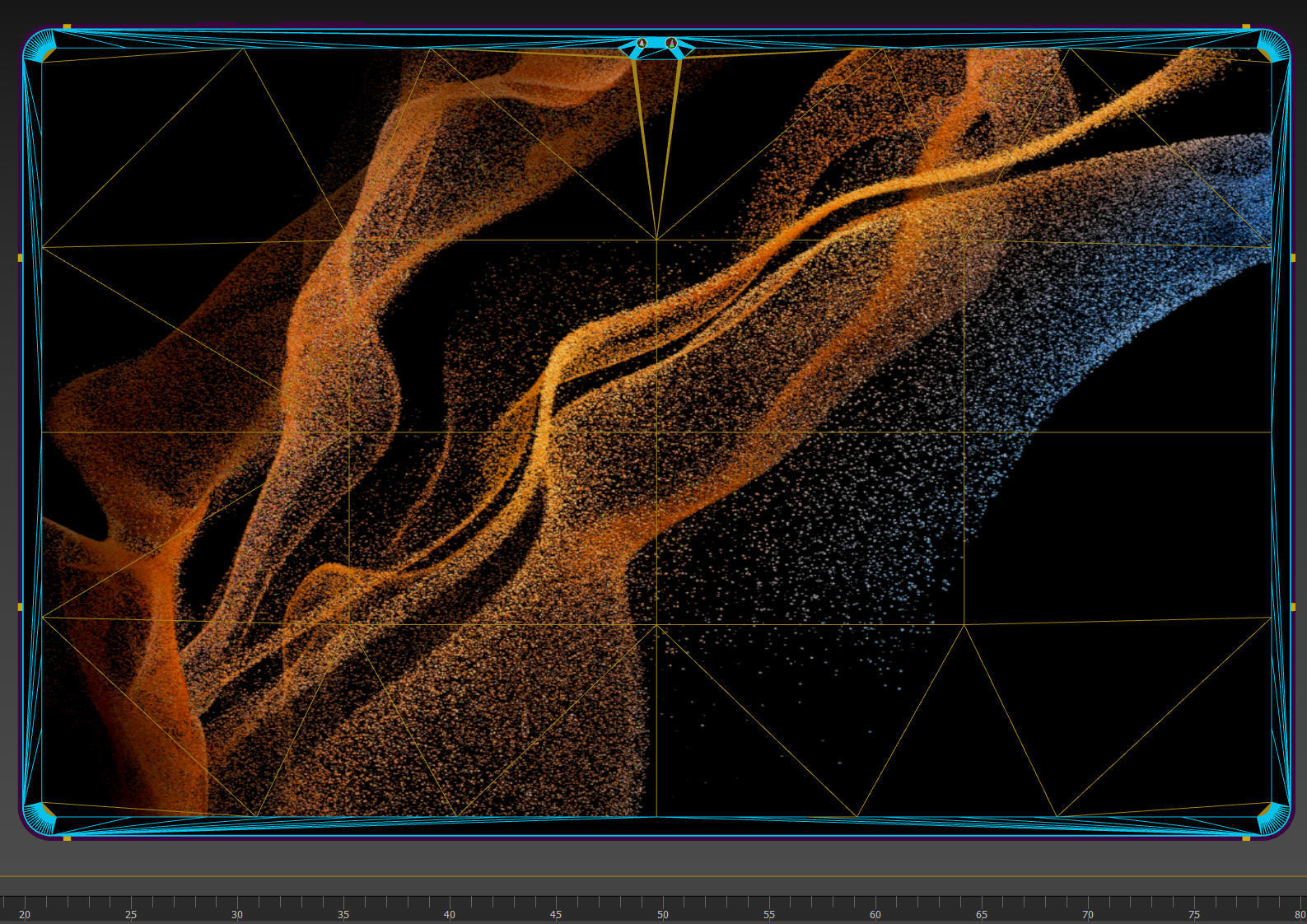Image resolution: width=1307 pixels, height=924 pixels.
Task: Jump to mark 35 on the ruler
Action: (343, 915)
